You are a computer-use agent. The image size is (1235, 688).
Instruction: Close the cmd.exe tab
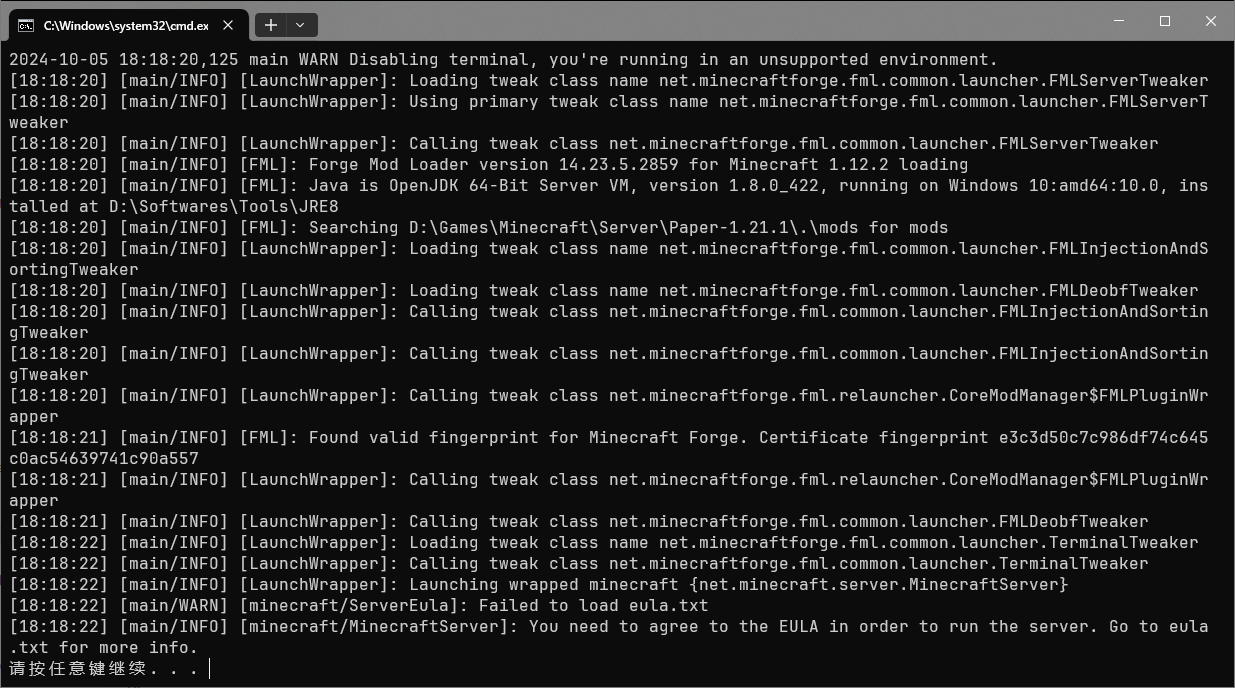228,25
